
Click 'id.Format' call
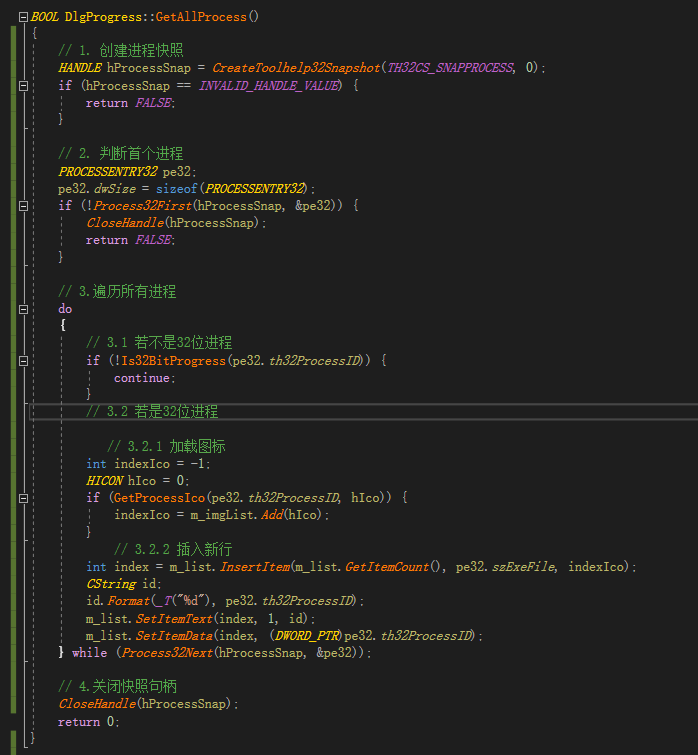(x=118, y=601)
